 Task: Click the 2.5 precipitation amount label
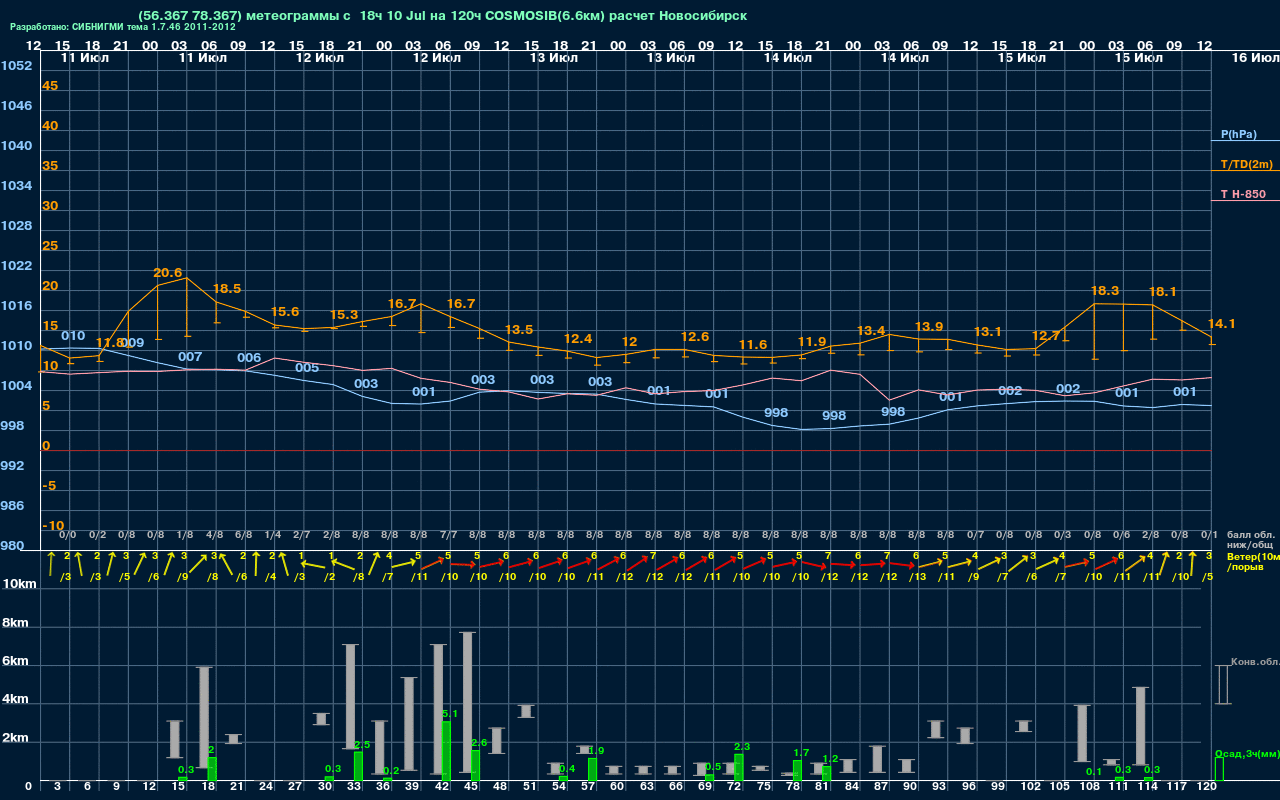362,745
